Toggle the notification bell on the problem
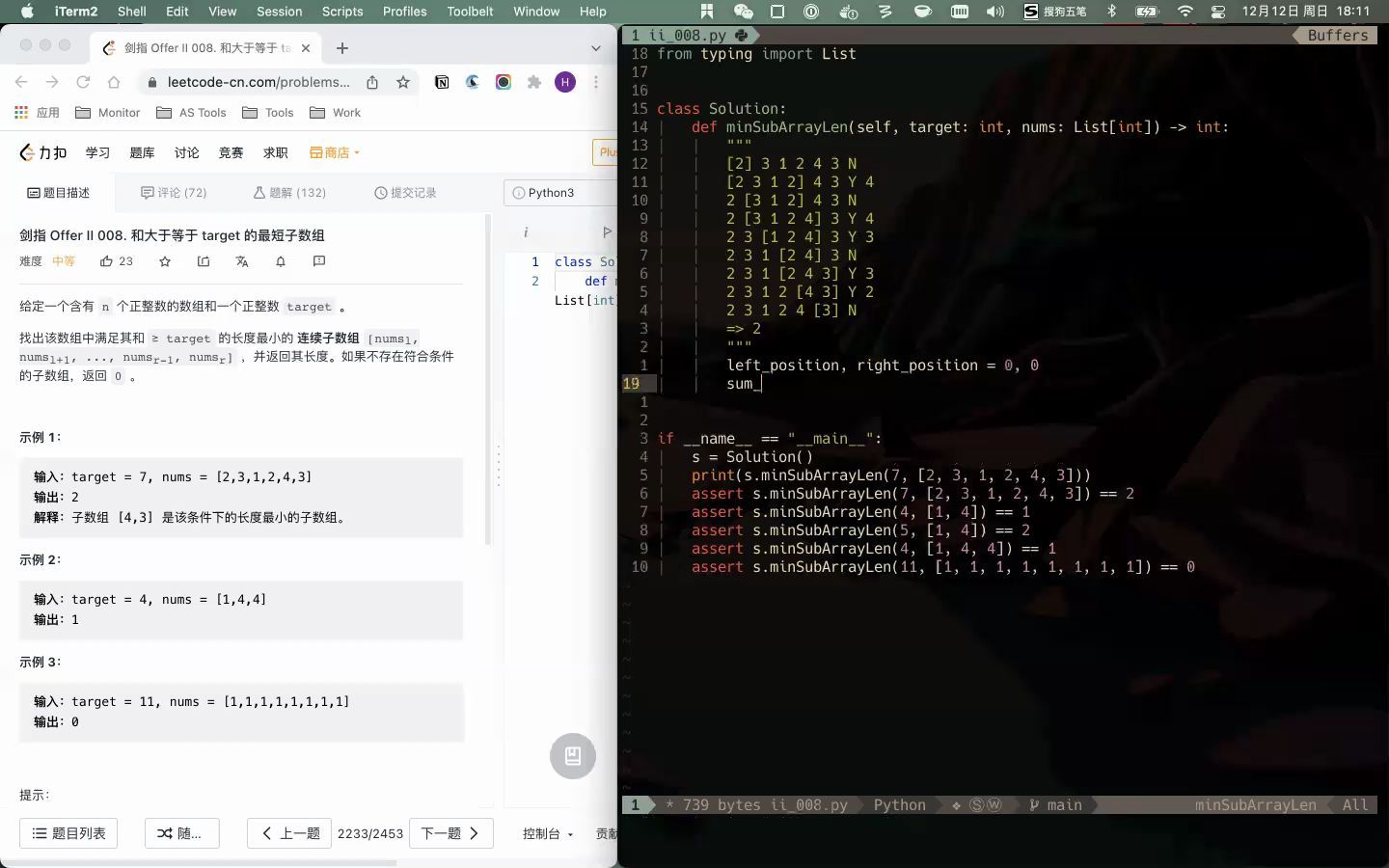Screen dimensions: 1389x868 281,260
